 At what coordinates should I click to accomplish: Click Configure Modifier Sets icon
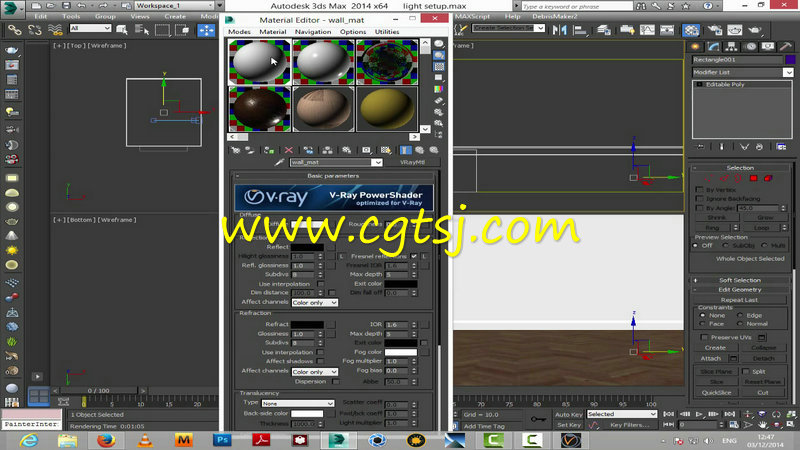click(781, 147)
